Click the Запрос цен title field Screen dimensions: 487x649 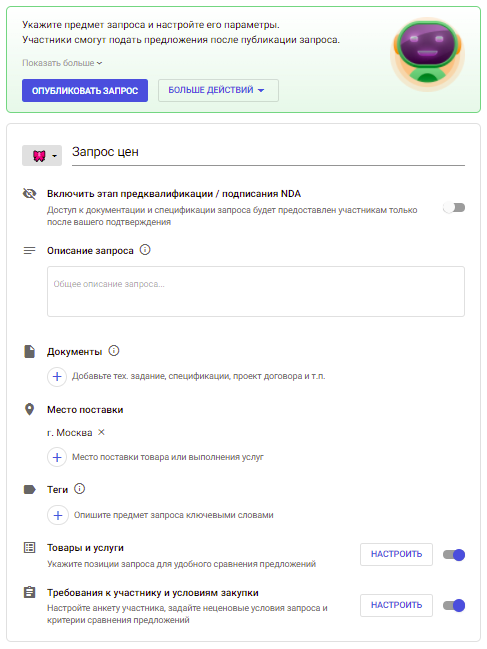point(268,153)
